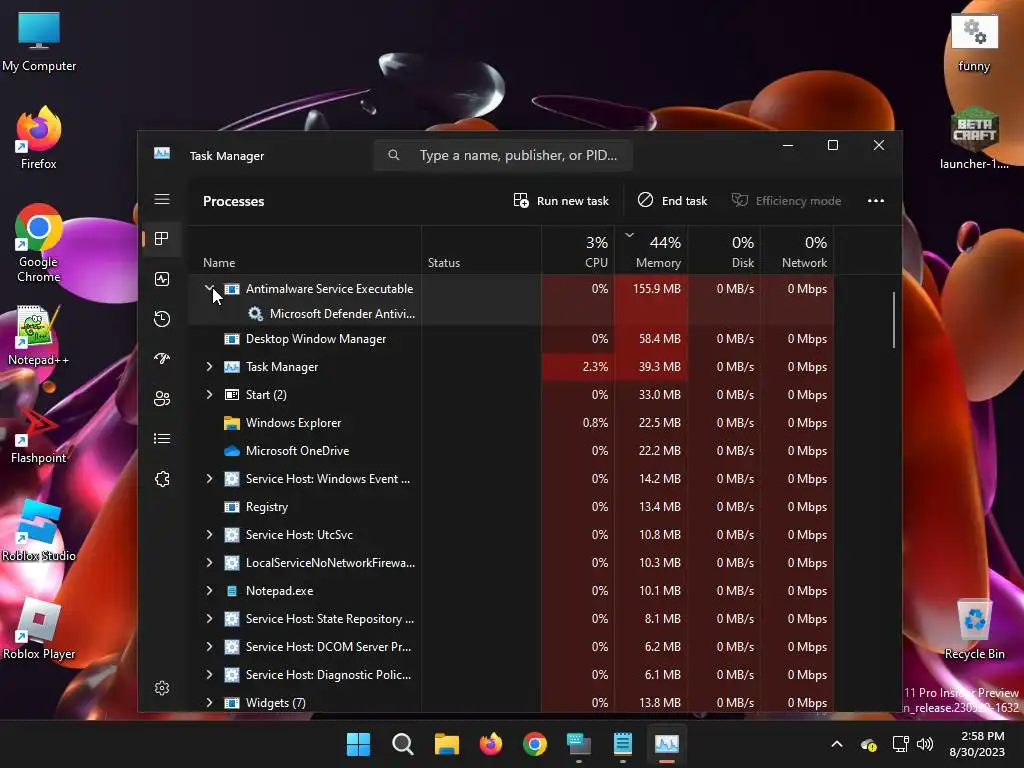The width and height of the screenshot is (1024, 768).
Task: Select the Windows Explorer process row
Action: (x=511, y=423)
